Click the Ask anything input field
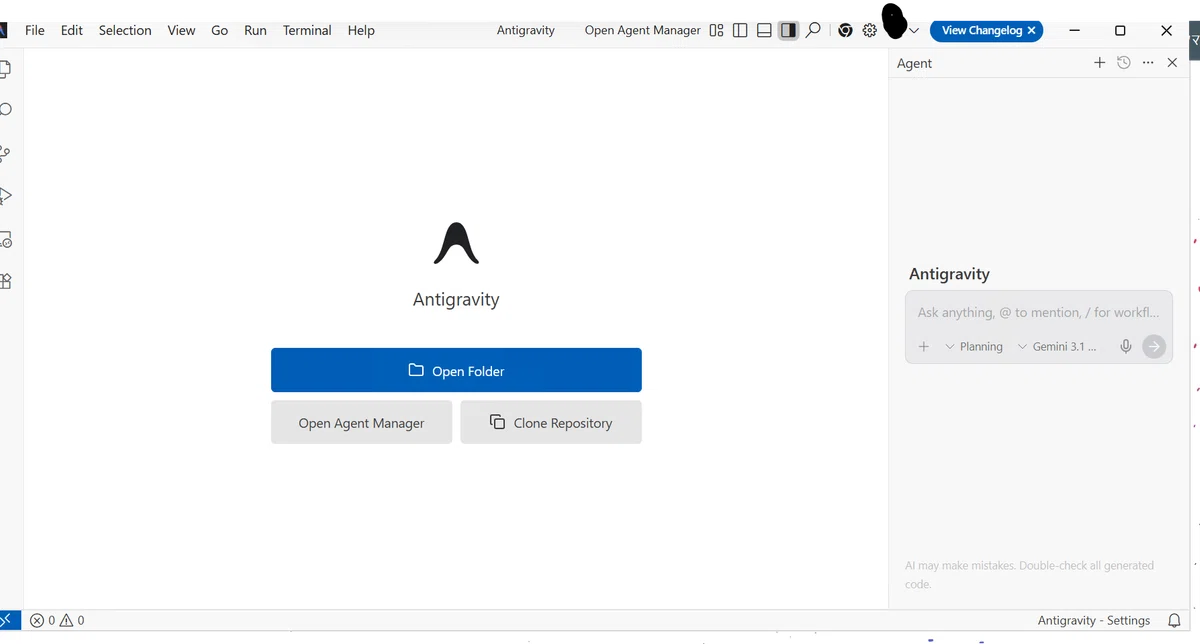The width and height of the screenshot is (1200, 644). (x=1038, y=312)
